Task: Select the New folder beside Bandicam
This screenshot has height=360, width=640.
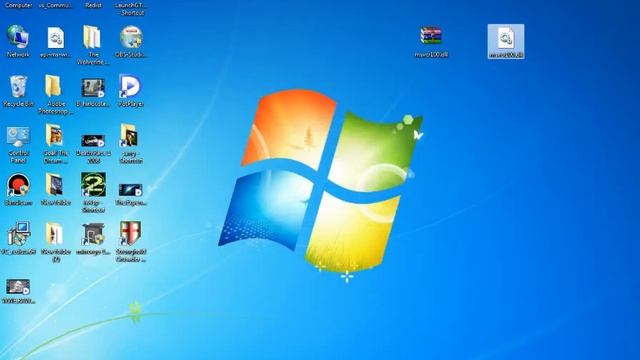Action: 56,189
